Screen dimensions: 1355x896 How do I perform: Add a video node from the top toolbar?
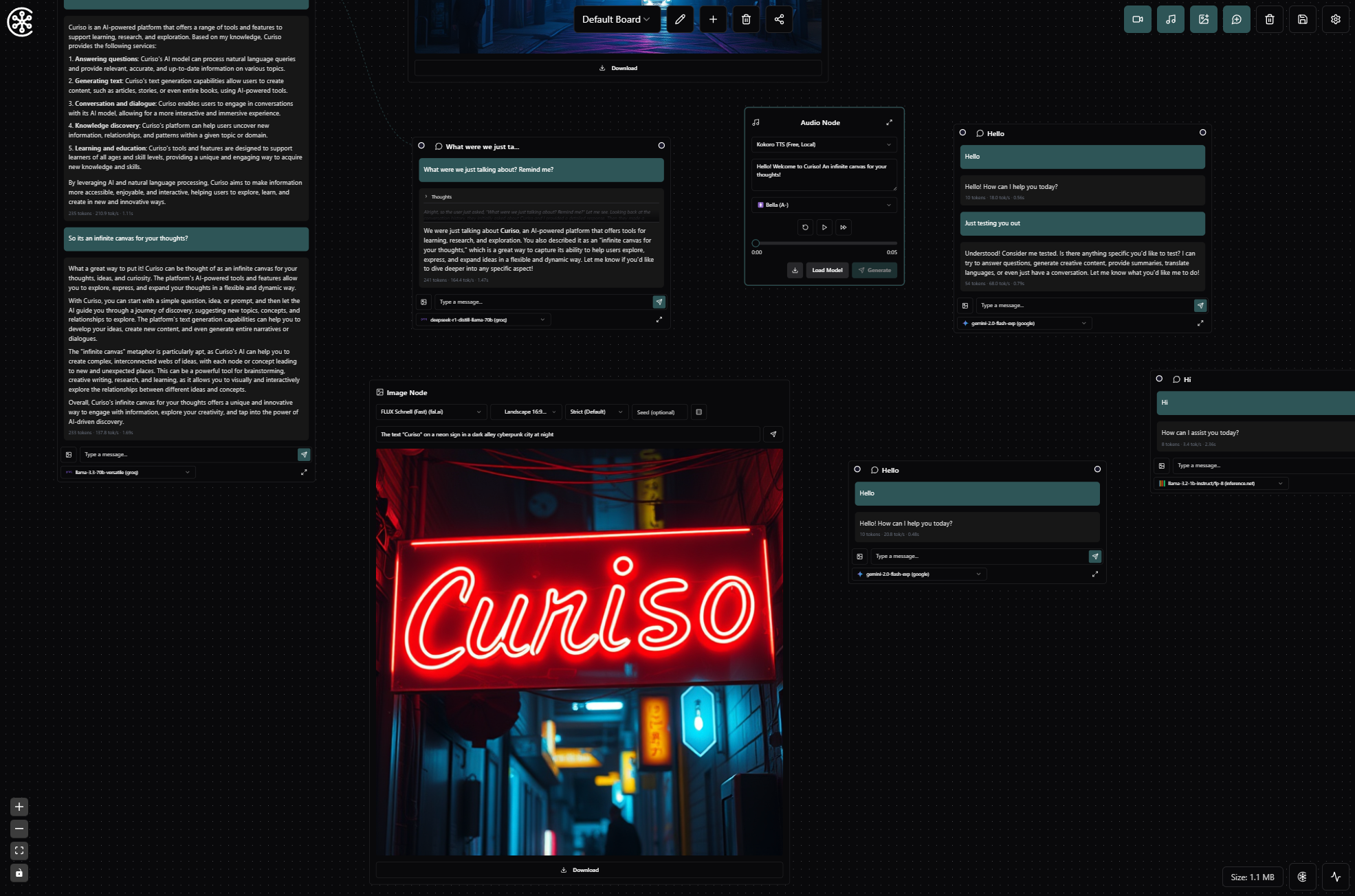1138,19
